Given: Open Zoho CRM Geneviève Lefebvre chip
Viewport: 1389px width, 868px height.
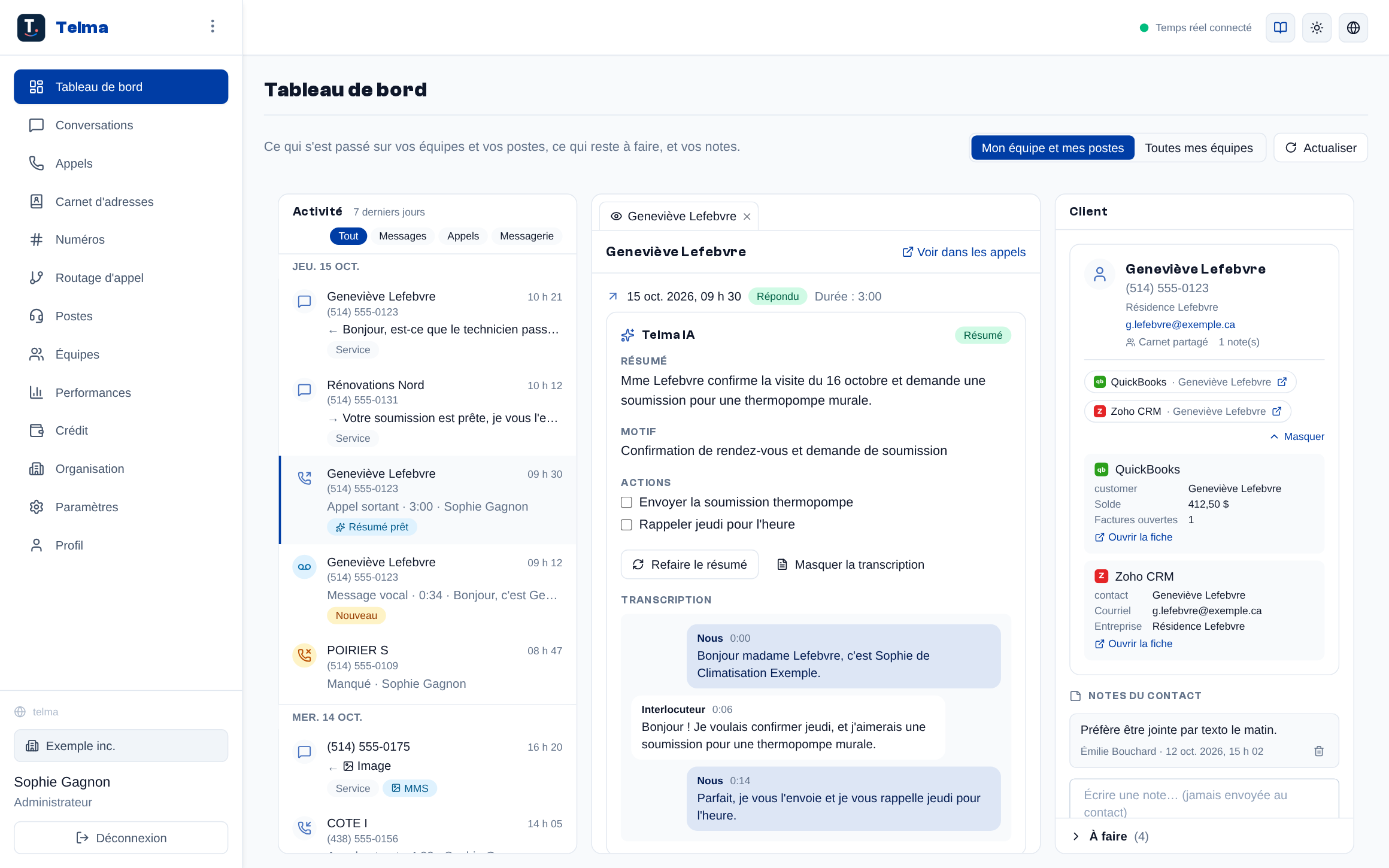Looking at the screenshot, I should click(1188, 411).
